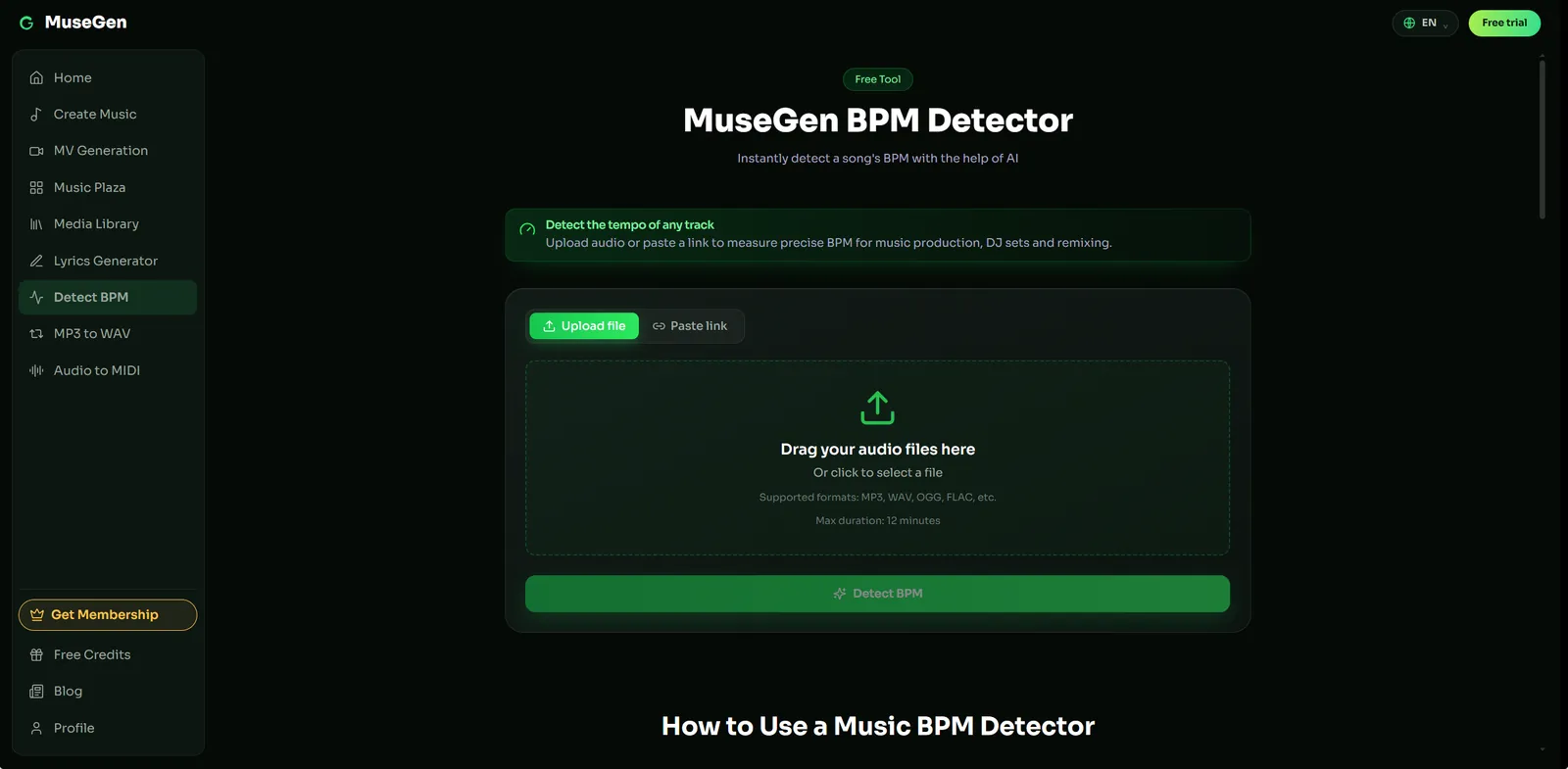The image size is (1568, 769).
Task: Click 'Or click to select a file'
Action: 878,472
